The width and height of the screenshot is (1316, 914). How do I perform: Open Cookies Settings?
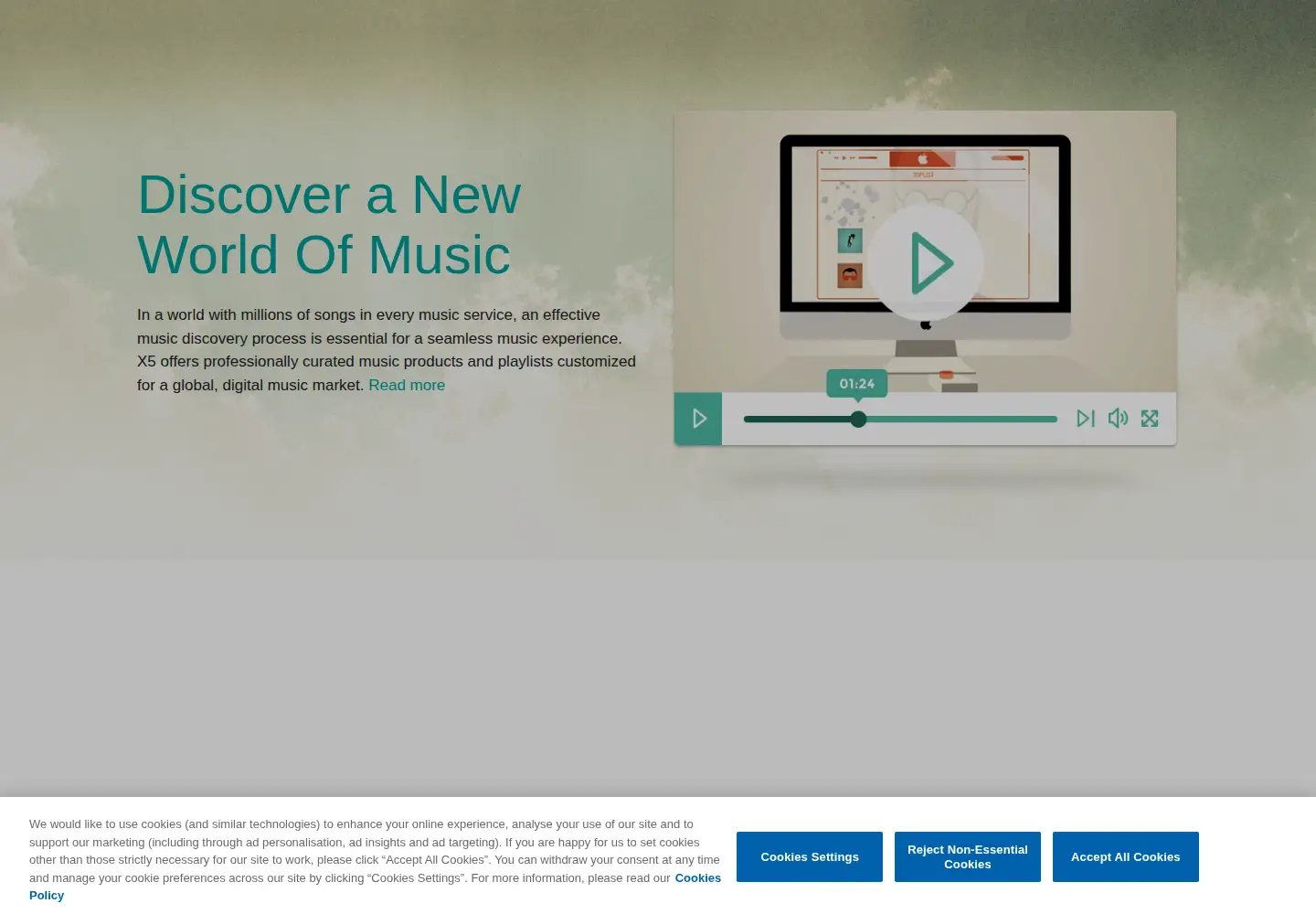(810, 857)
